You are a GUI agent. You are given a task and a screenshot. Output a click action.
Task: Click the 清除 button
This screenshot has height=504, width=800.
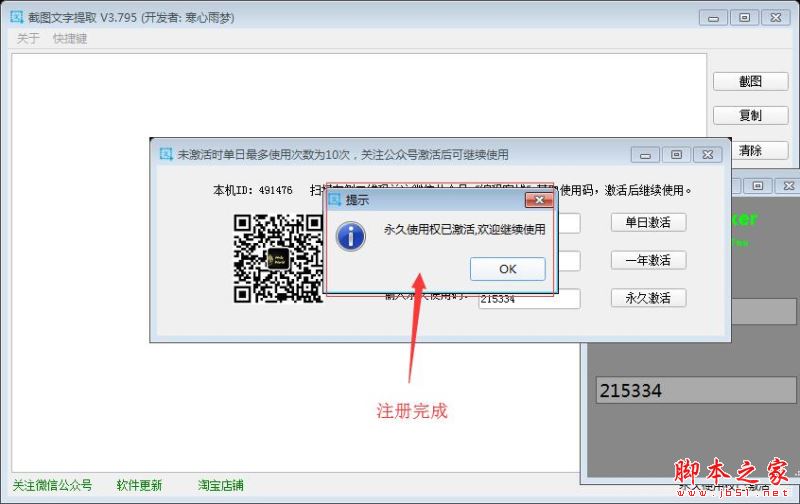point(750,150)
